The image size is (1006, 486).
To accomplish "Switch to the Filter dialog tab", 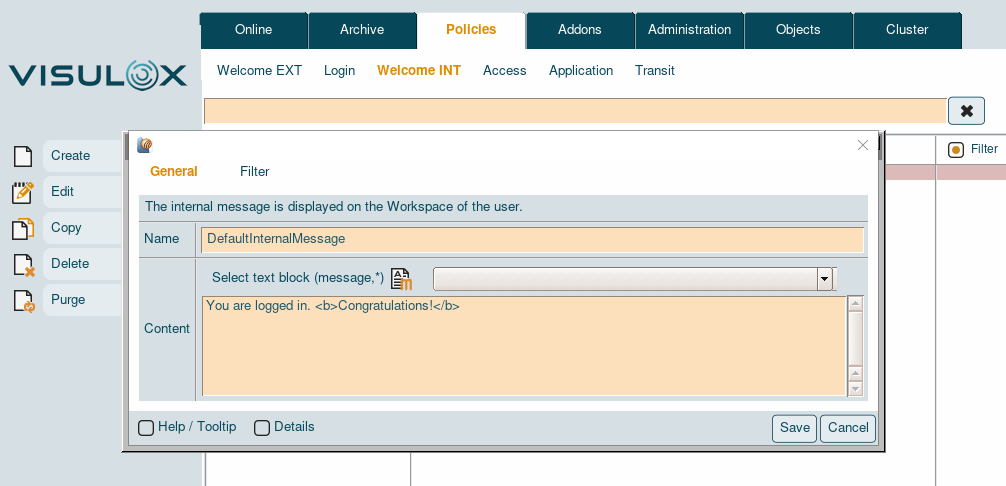I will [x=254, y=172].
